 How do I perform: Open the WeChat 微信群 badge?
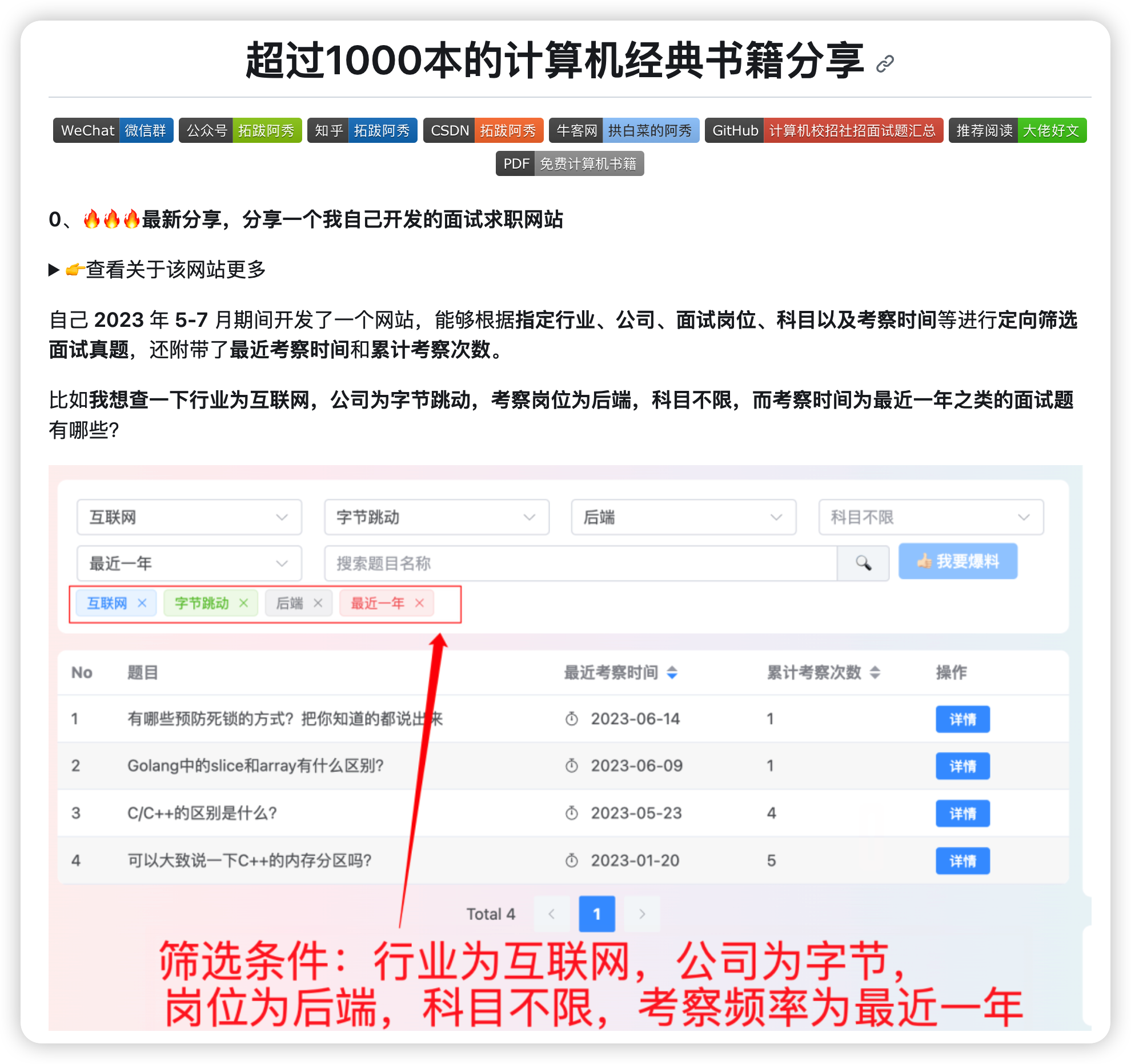(x=113, y=130)
